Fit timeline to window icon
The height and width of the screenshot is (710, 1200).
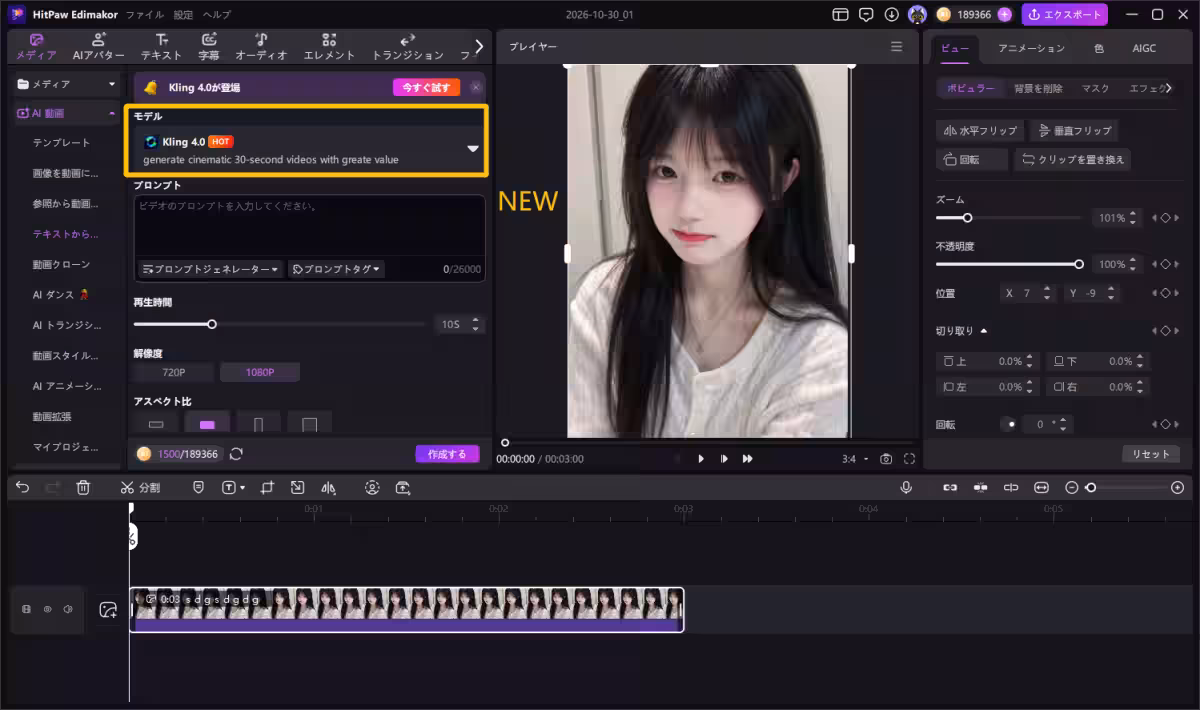[1041, 487]
